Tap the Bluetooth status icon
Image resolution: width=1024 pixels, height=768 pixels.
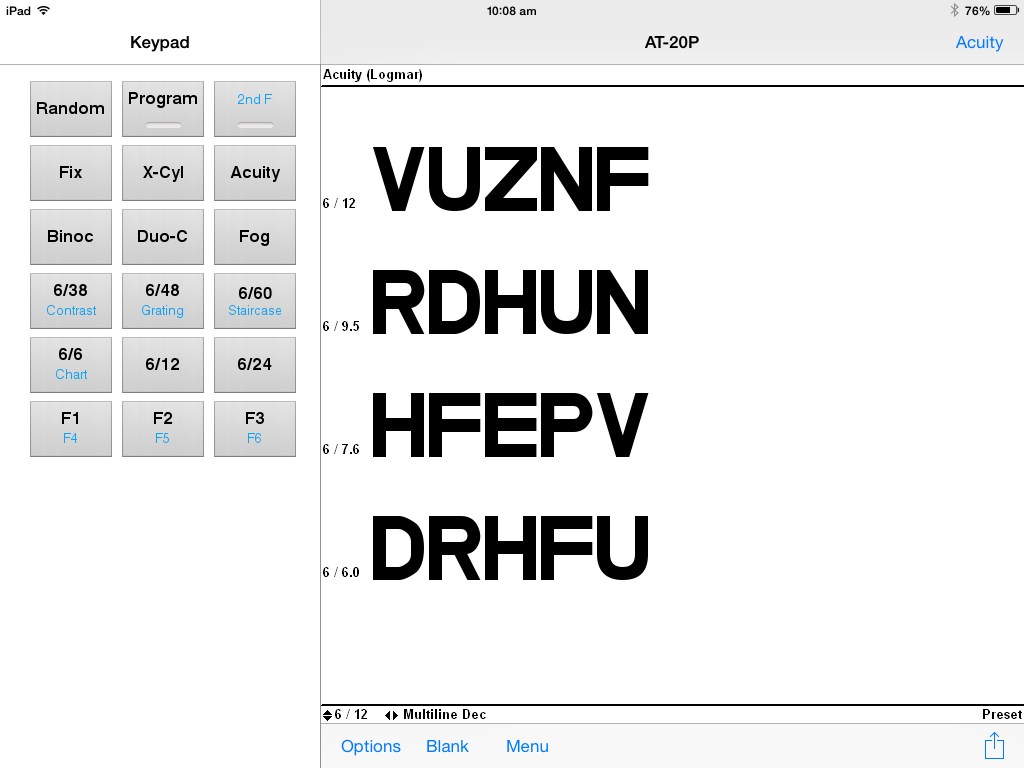tap(954, 10)
